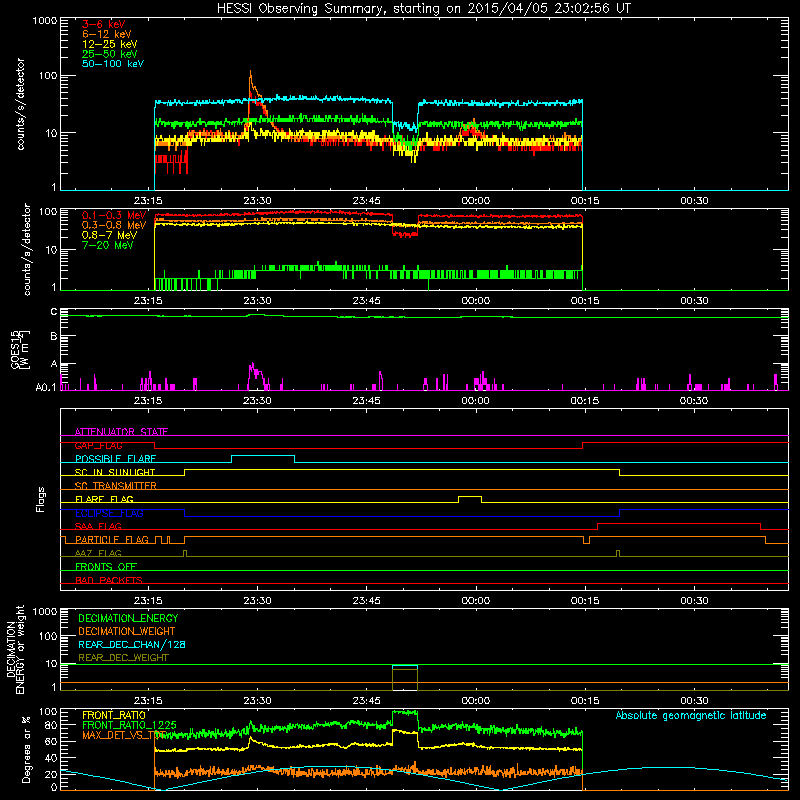Click the DECIMATION_WEIGHT legend label
The image size is (800, 800).
(127, 631)
